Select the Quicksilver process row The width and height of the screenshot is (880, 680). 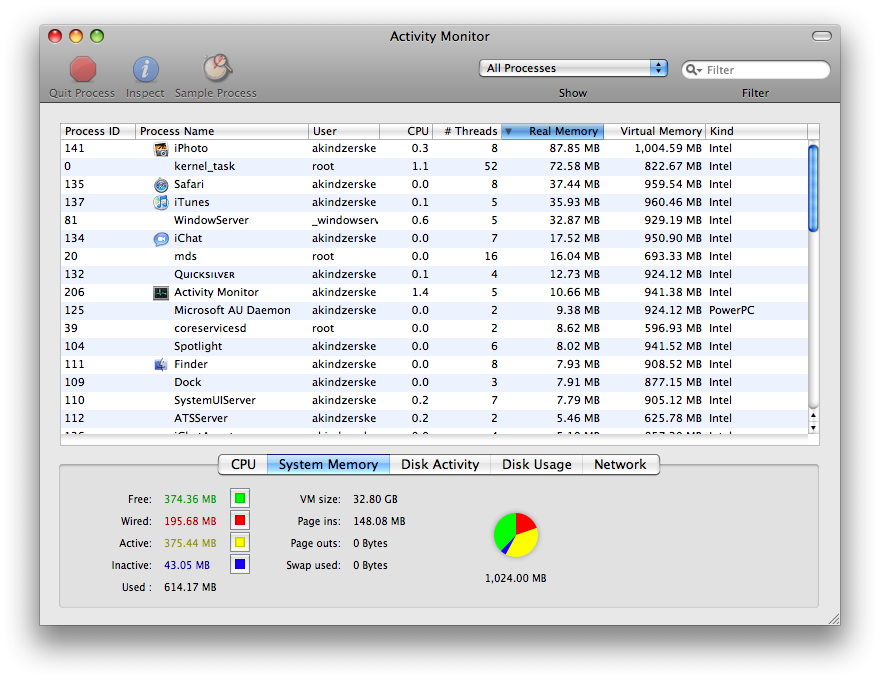click(434, 274)
